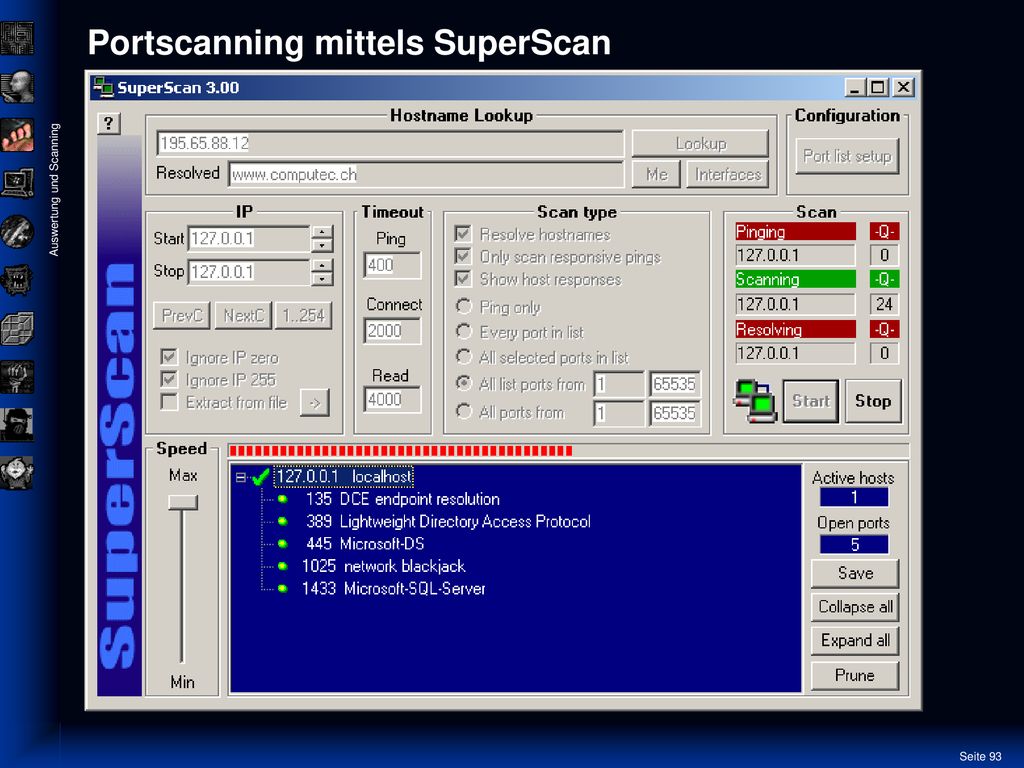Click the Read timeout field showing 4000

click(392, 399)
